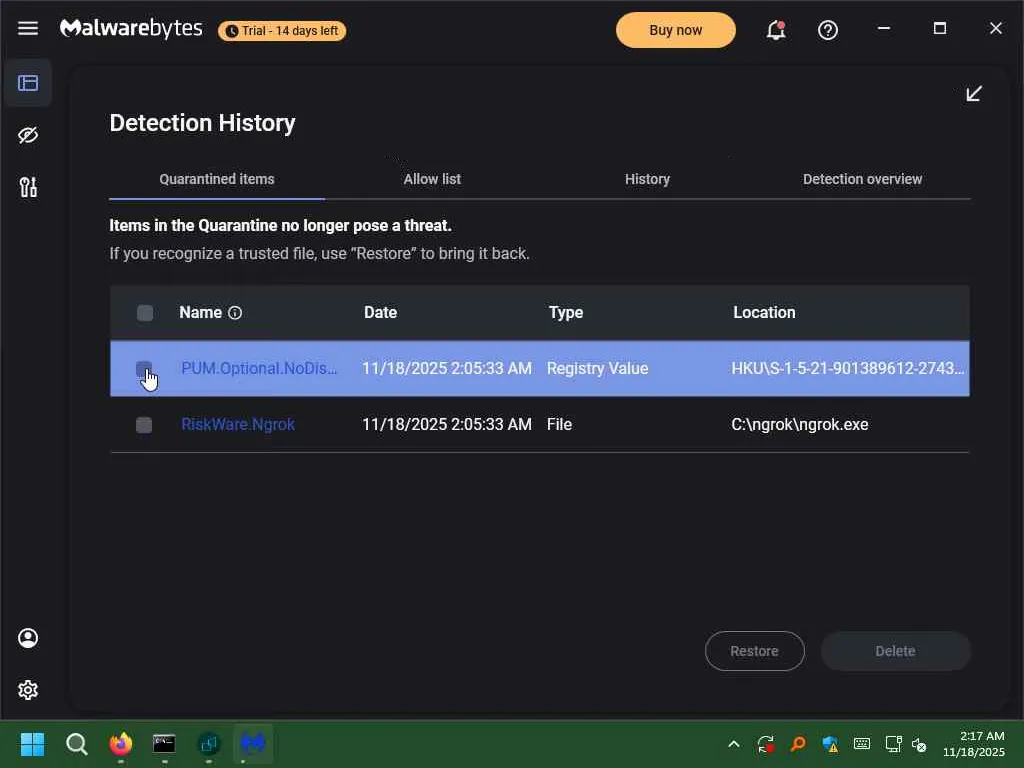This screenshot has width=1024, height=768.
Task: Click the display network tray icon
Action: pyautogui.click(x=893, y=744)
